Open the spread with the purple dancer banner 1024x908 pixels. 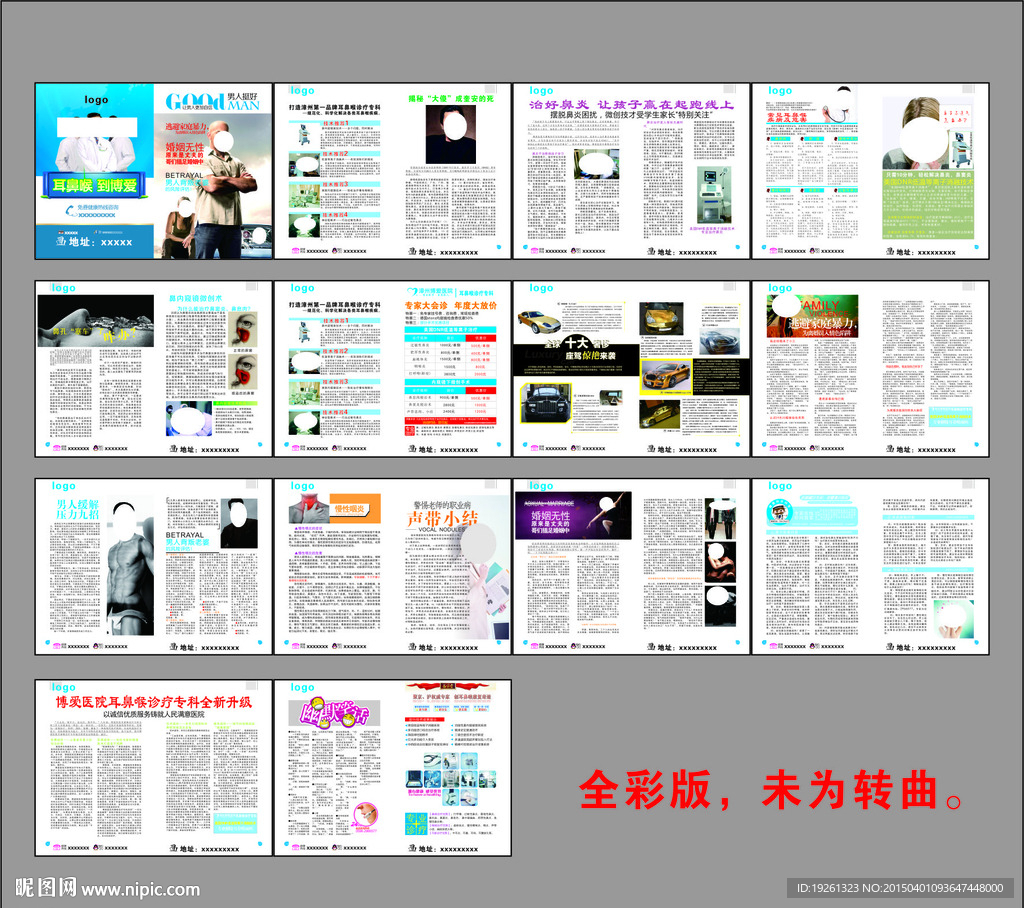point(631,566)
